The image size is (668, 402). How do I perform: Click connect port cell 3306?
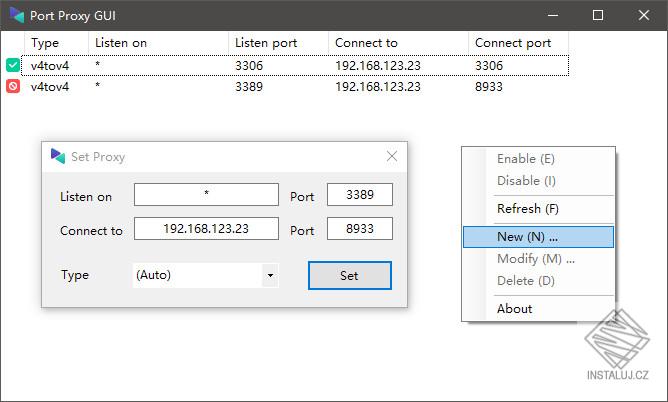tap(489, 66)
